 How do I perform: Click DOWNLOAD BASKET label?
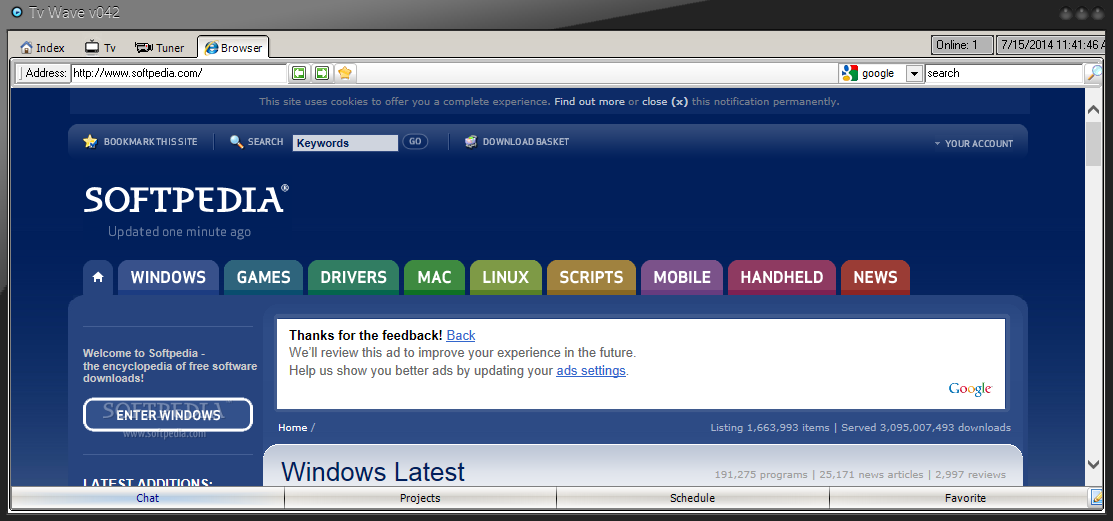click(x=526, y=141)
